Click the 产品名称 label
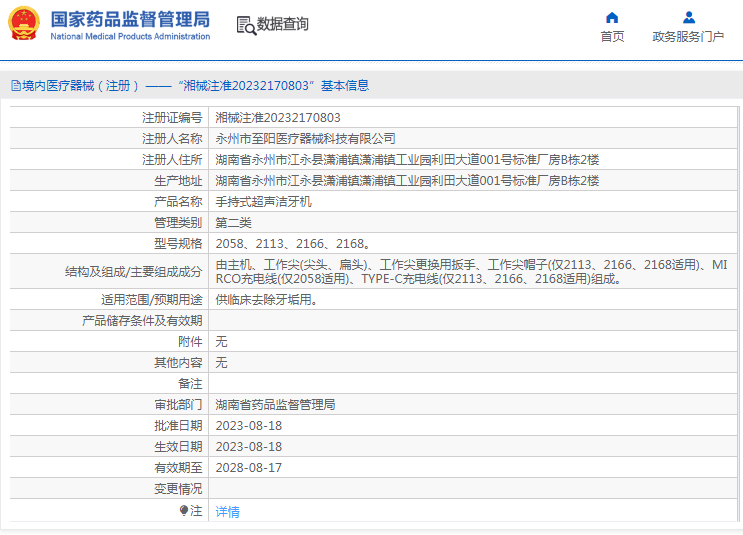Image resolution: width=743 pixels, height=535 pixels. click(x=178, y=201)
